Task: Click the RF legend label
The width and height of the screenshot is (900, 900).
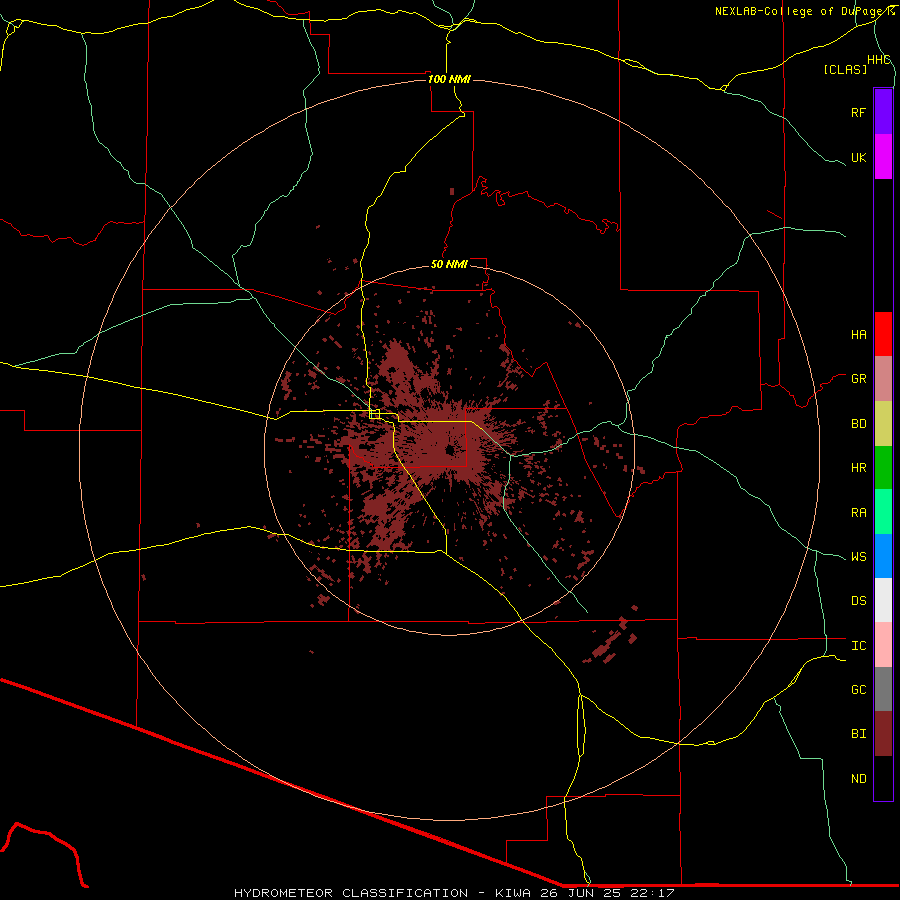Action: [x=858, y=112]
